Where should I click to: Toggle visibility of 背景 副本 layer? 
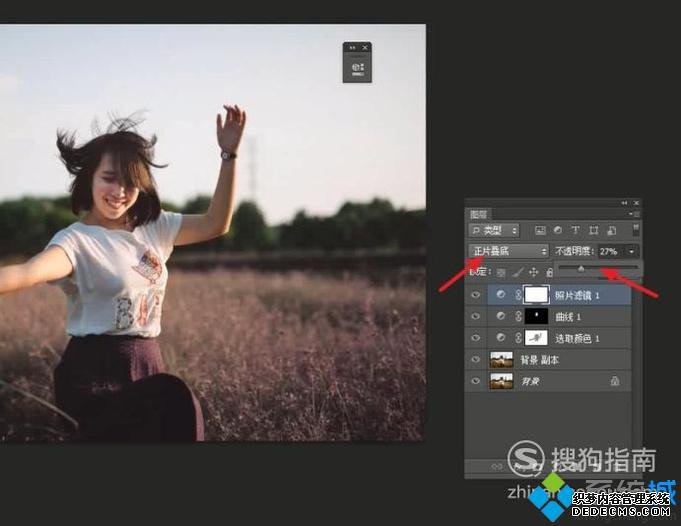pos(476,359)
